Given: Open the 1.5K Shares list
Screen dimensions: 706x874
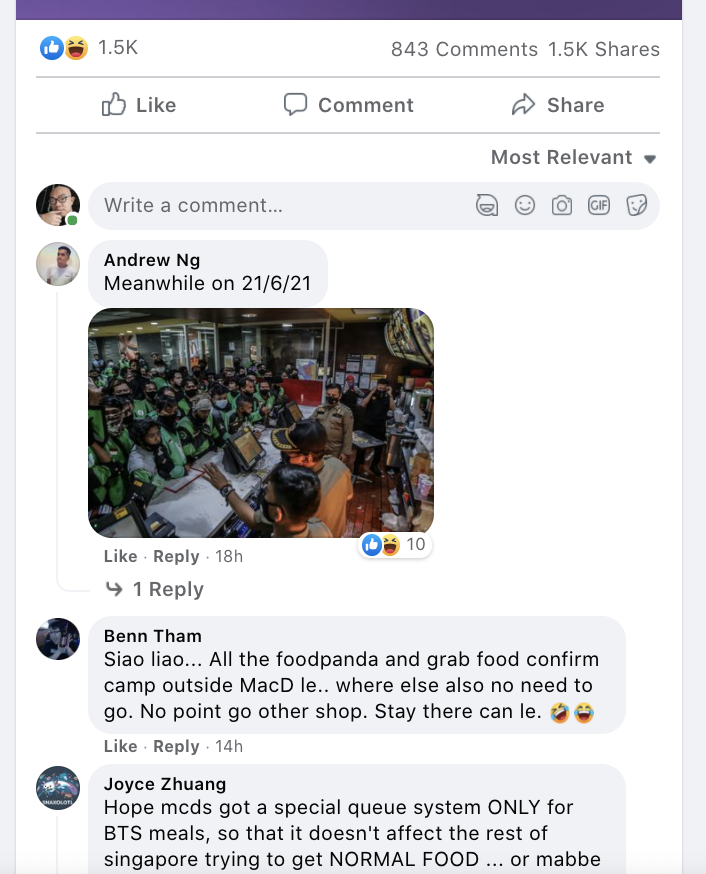Looking at the screenshot, I should [x=604, y=49].
